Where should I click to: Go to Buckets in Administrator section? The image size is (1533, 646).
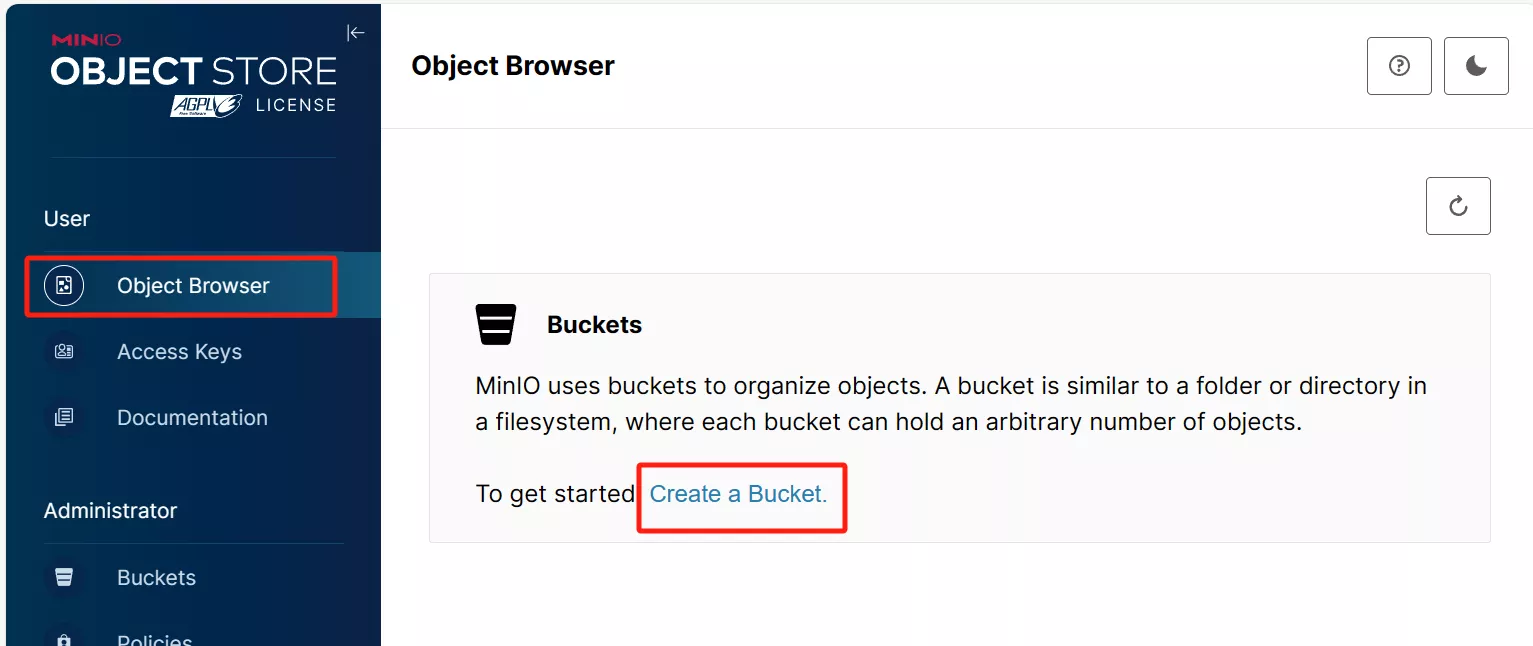156,578
